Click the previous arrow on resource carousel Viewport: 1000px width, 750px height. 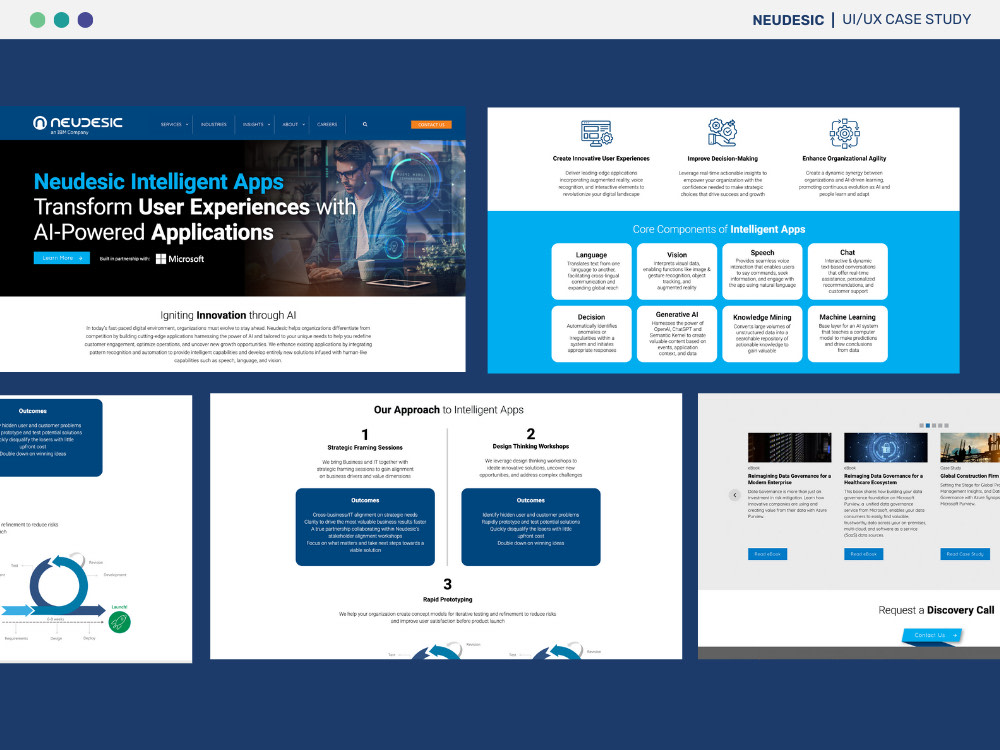(735, 495)
